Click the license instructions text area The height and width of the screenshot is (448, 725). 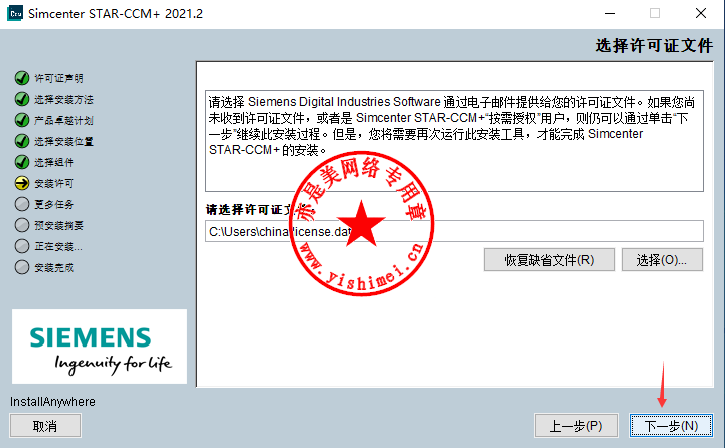pos(455,141)
